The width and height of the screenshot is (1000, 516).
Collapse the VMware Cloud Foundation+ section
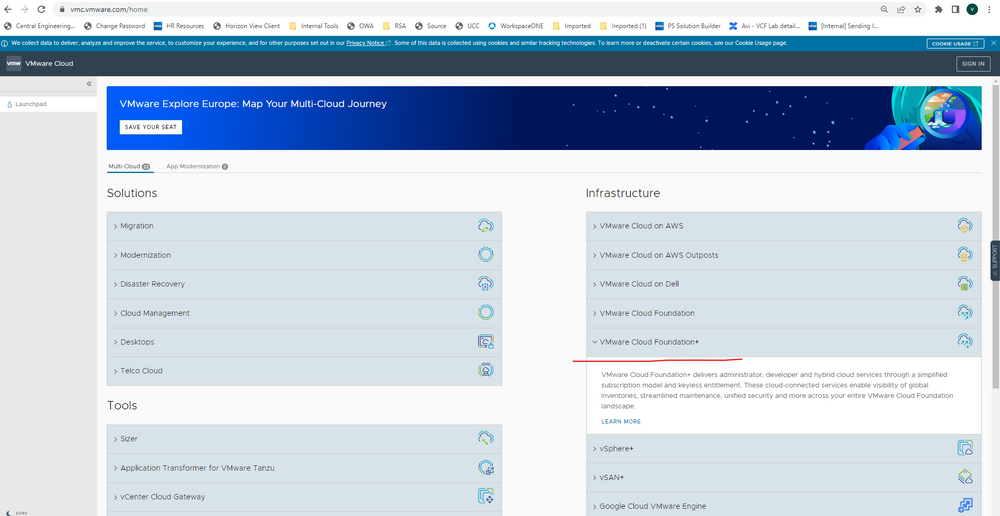click(783, 342)
